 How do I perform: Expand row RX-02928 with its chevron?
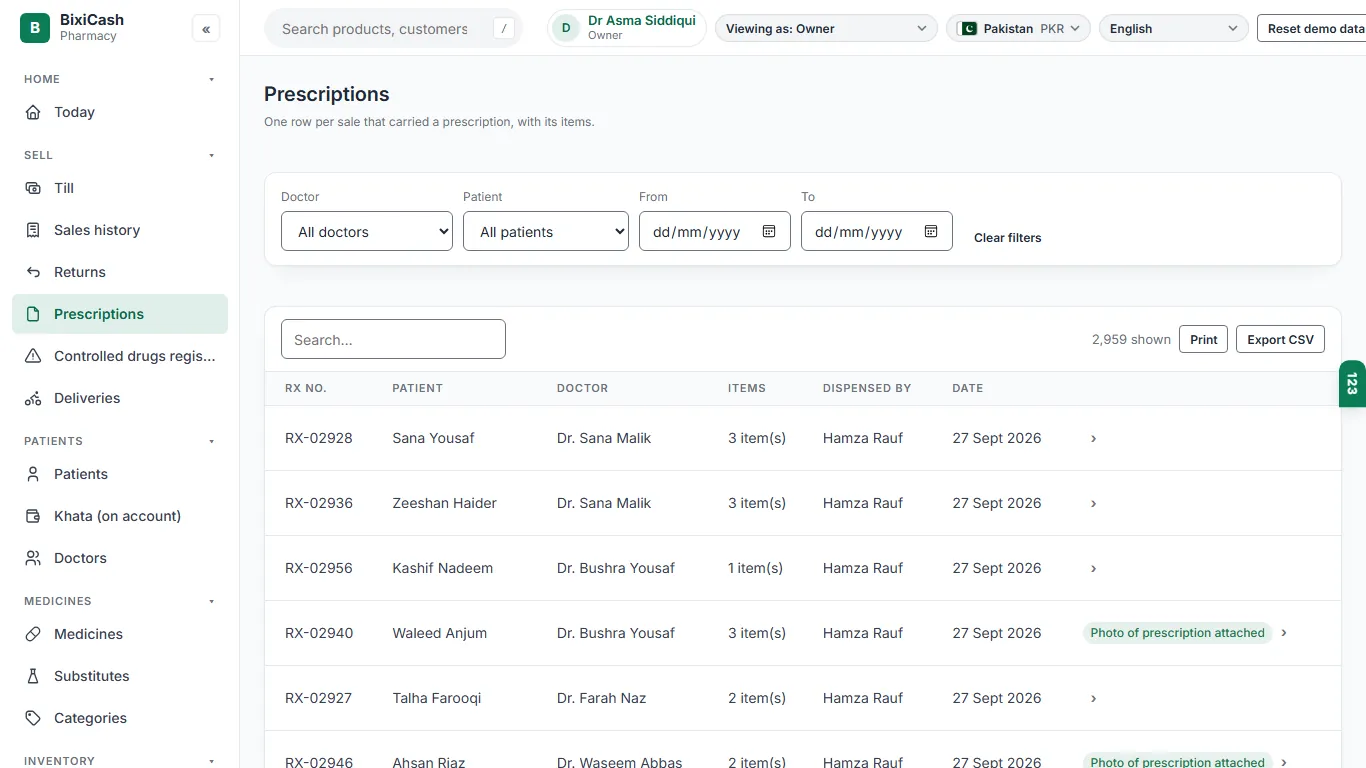(x=1094, y=438)
